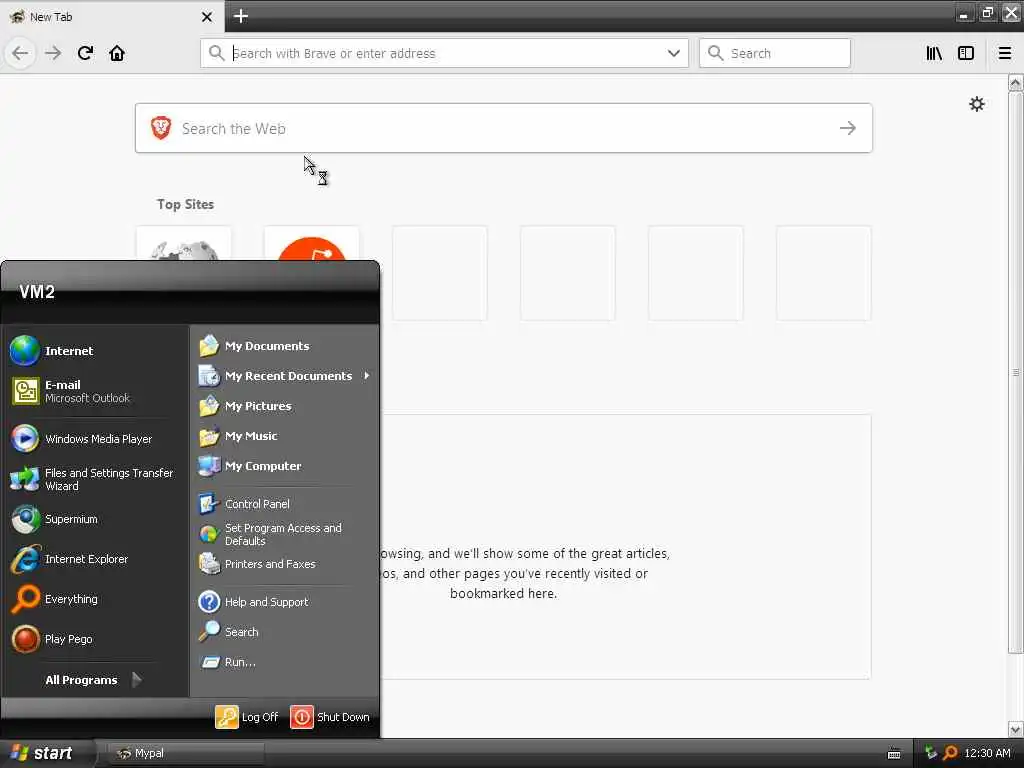Open on-screen keyboard tray icon

894,754
